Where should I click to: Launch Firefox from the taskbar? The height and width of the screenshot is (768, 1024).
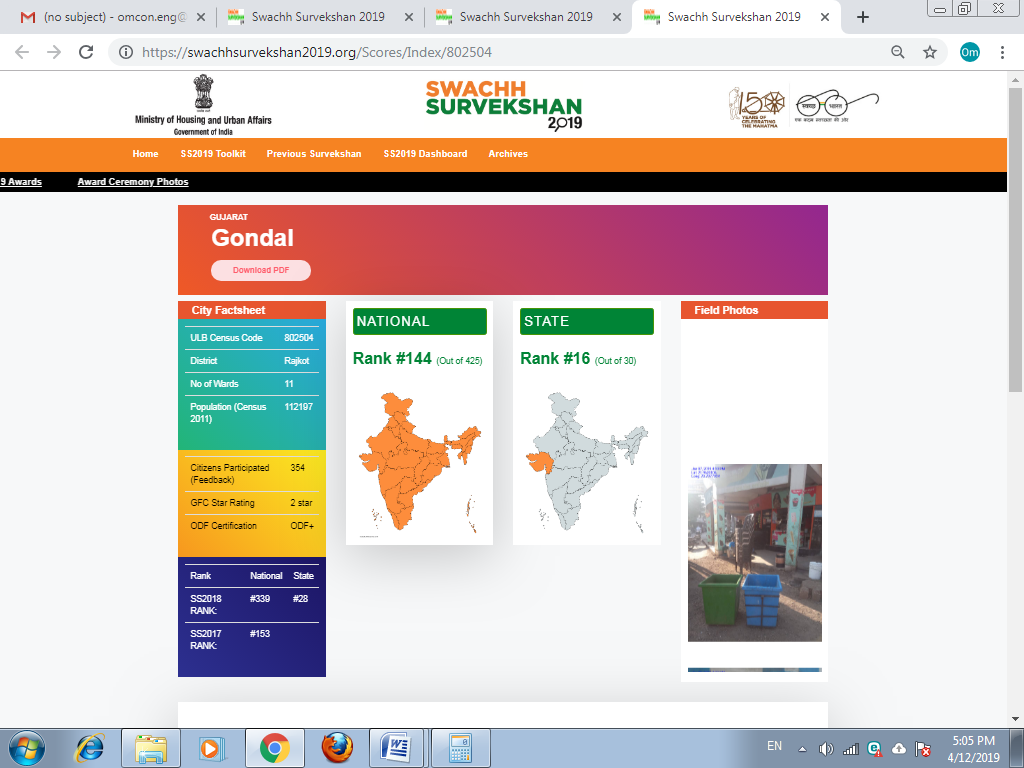click(x=336, y=747)
